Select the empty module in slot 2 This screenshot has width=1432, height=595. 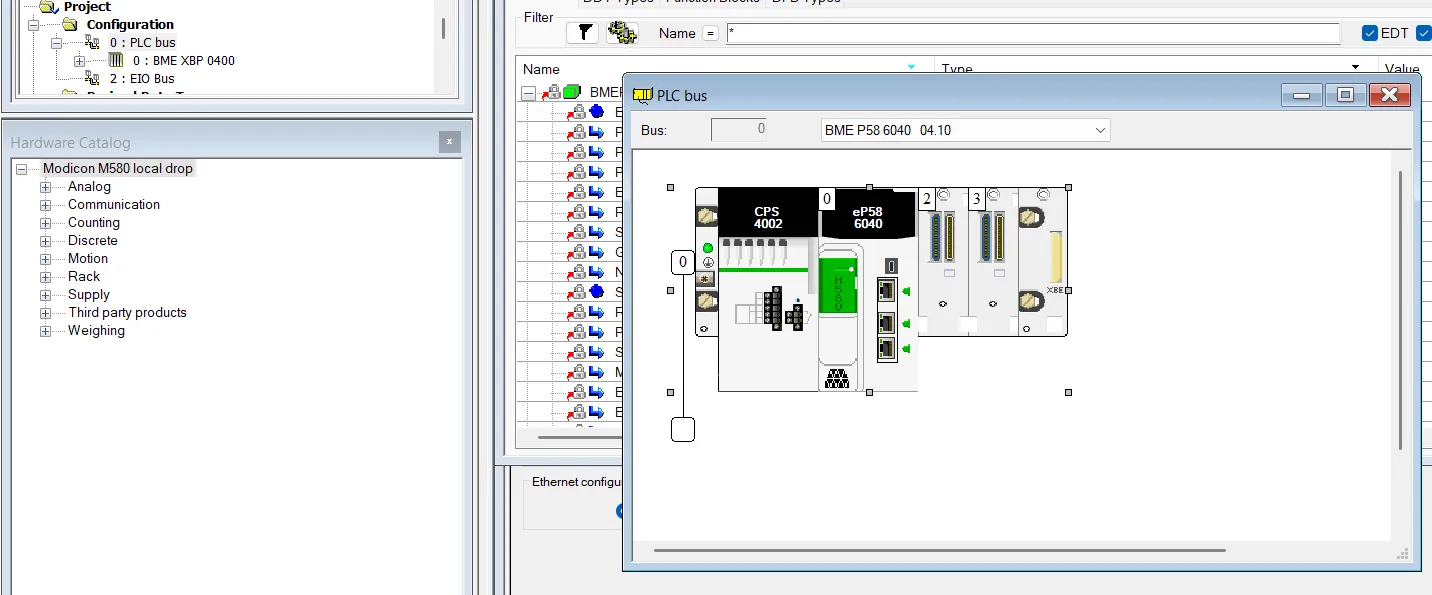(942, 262)
